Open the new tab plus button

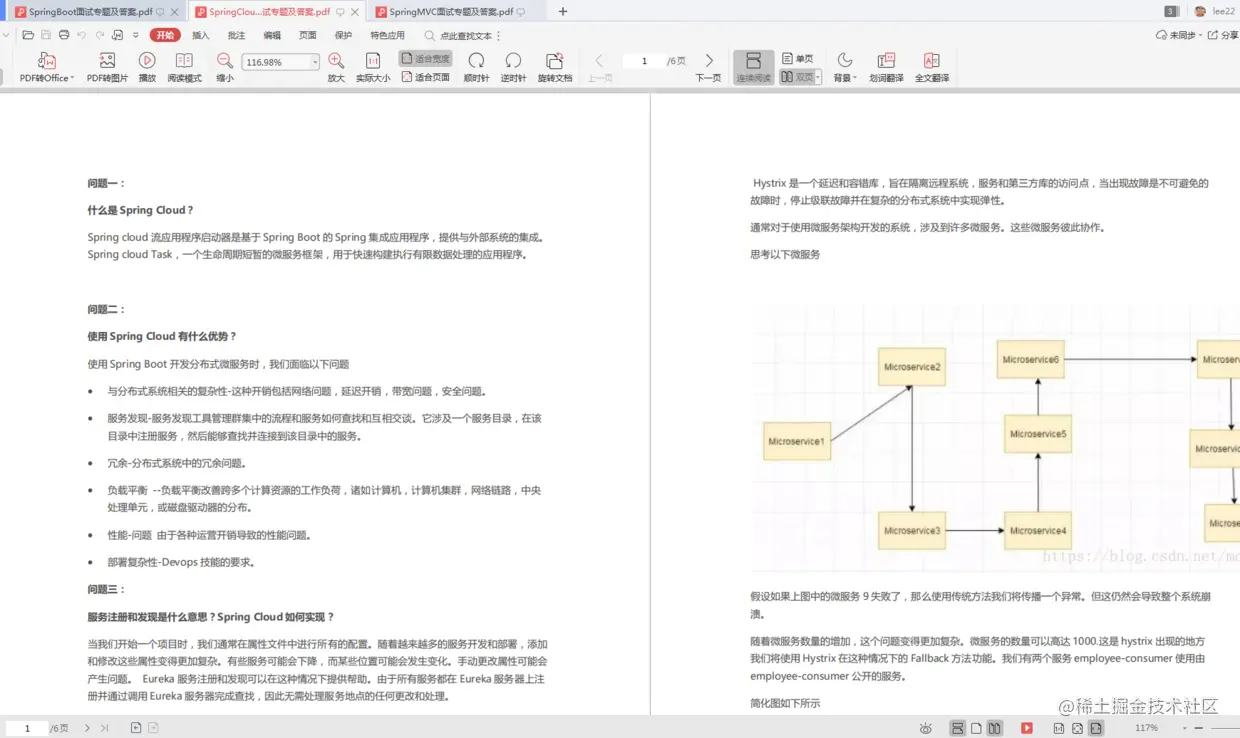coord(563,11)
